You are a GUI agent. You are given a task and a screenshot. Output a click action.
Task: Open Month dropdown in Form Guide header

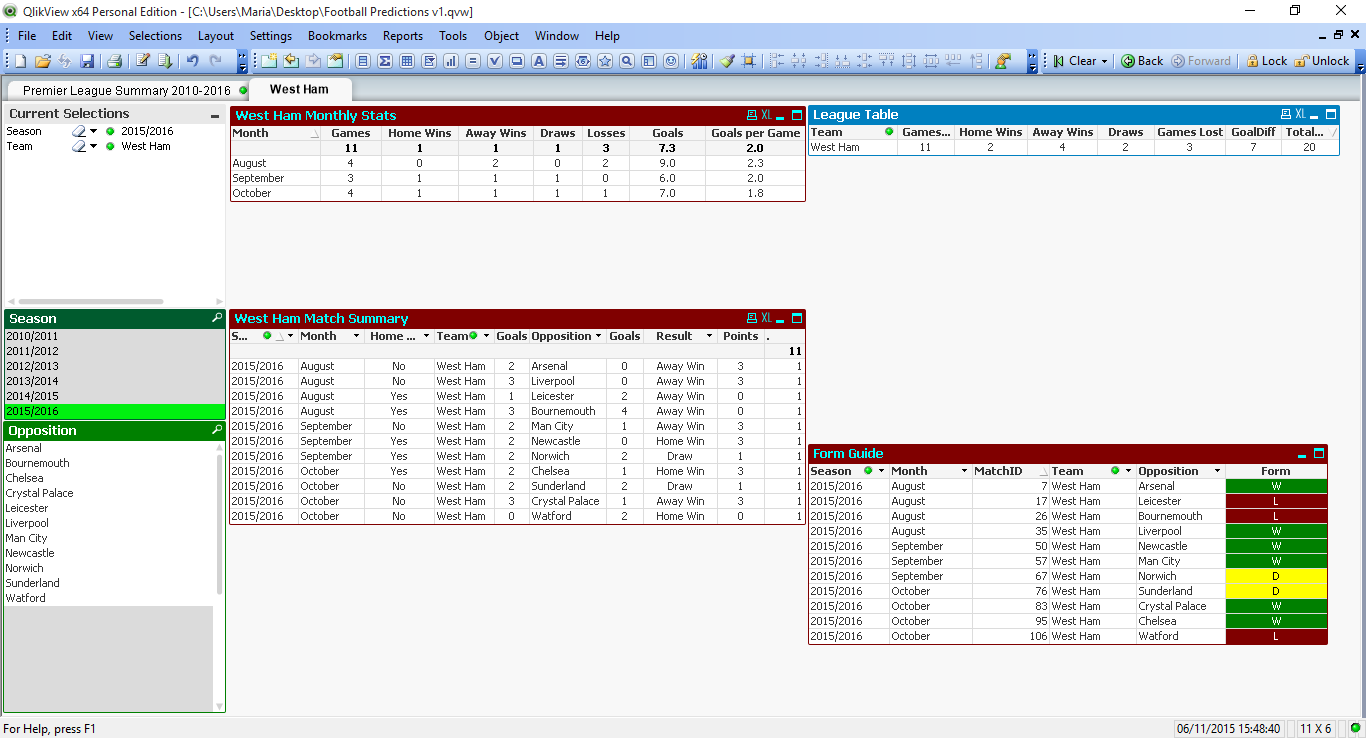point(965,471)
